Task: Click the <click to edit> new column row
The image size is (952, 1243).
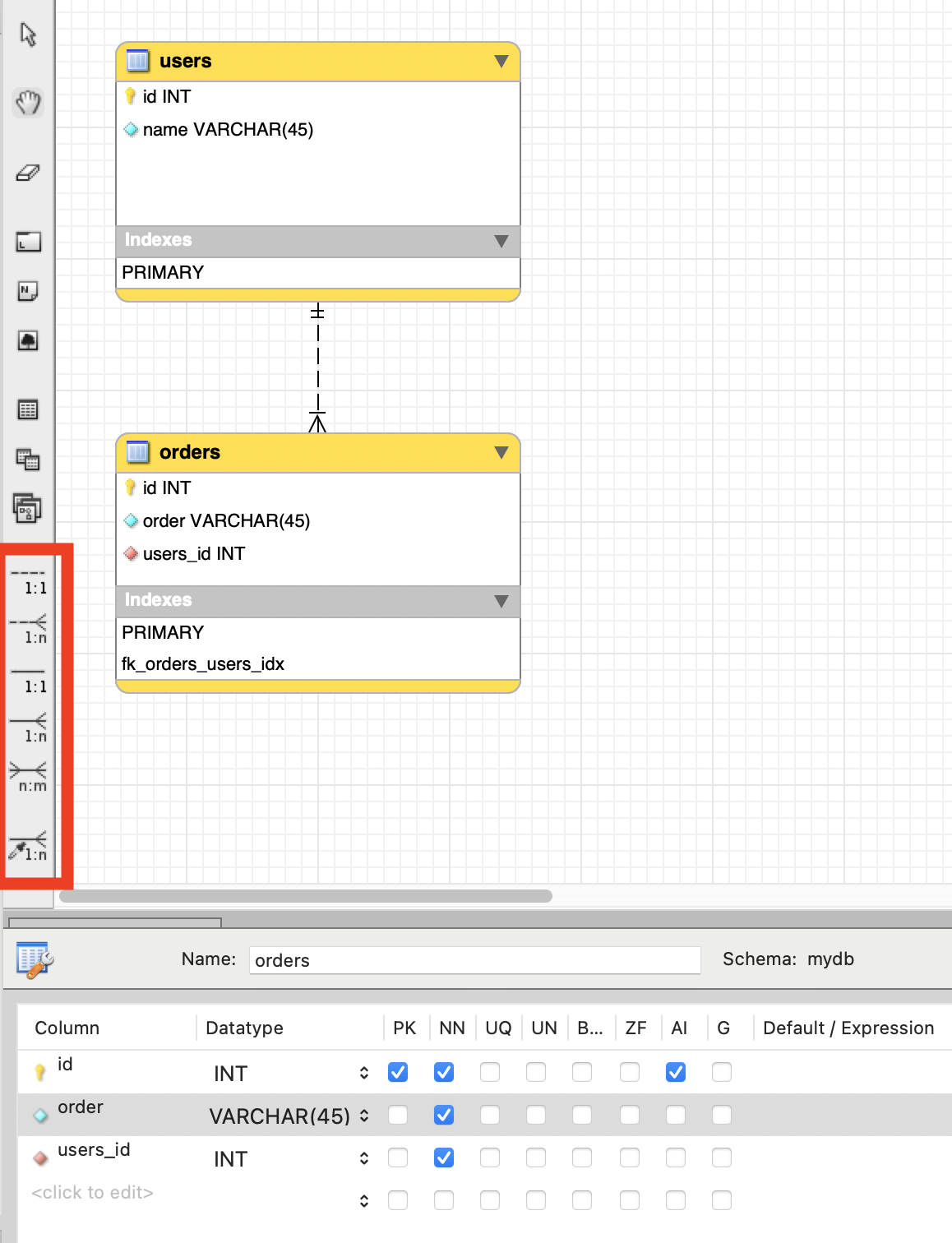Action: (92, 1192)
